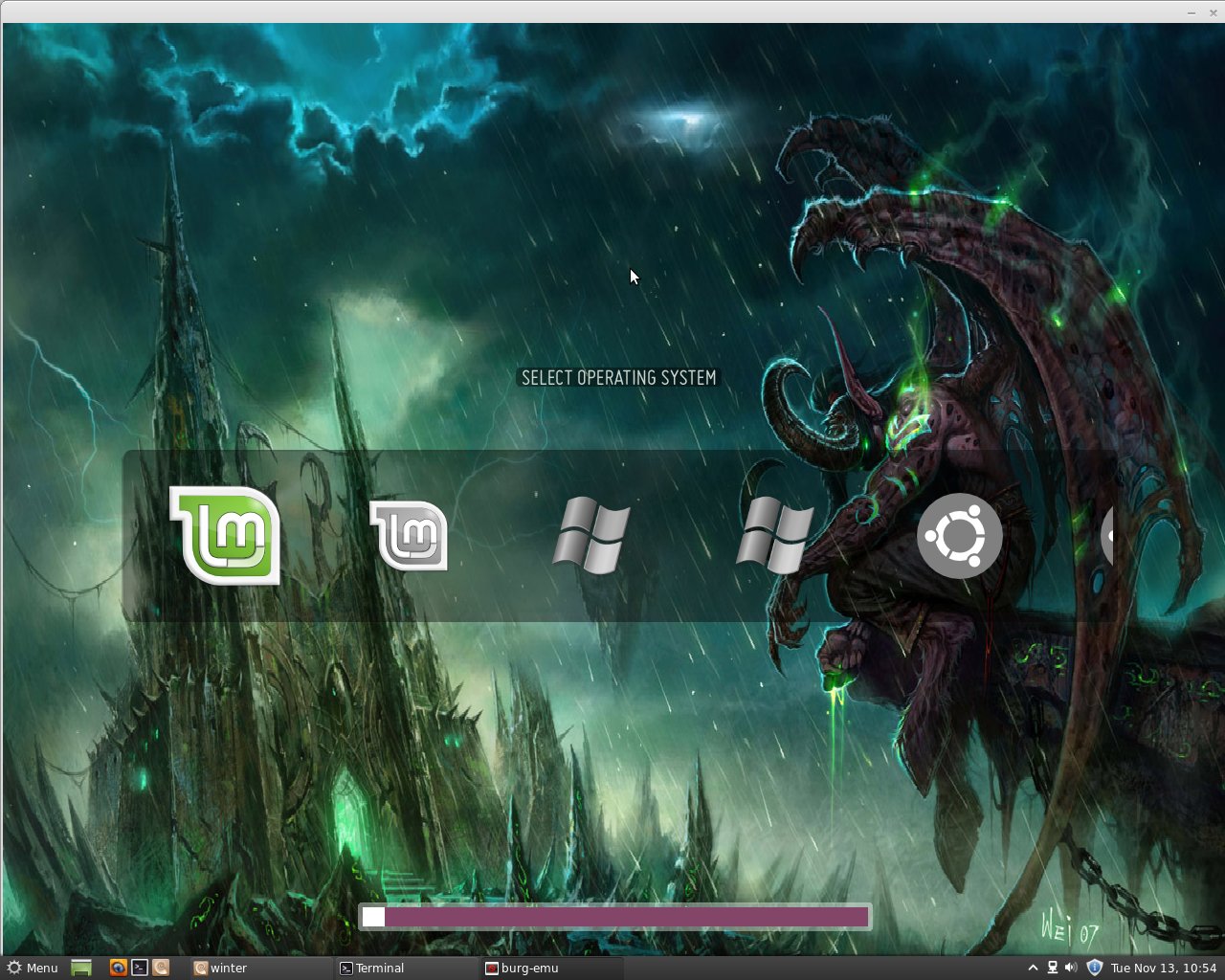This screenshot has height=980, width=1225.
Task: Close the burg-emu window
Action: pyautogui.click(x=1214, y=12)
